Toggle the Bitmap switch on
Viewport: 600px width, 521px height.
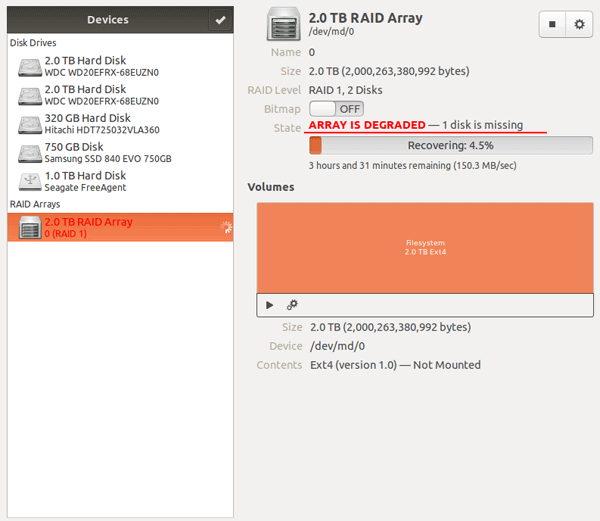[336, 109]
